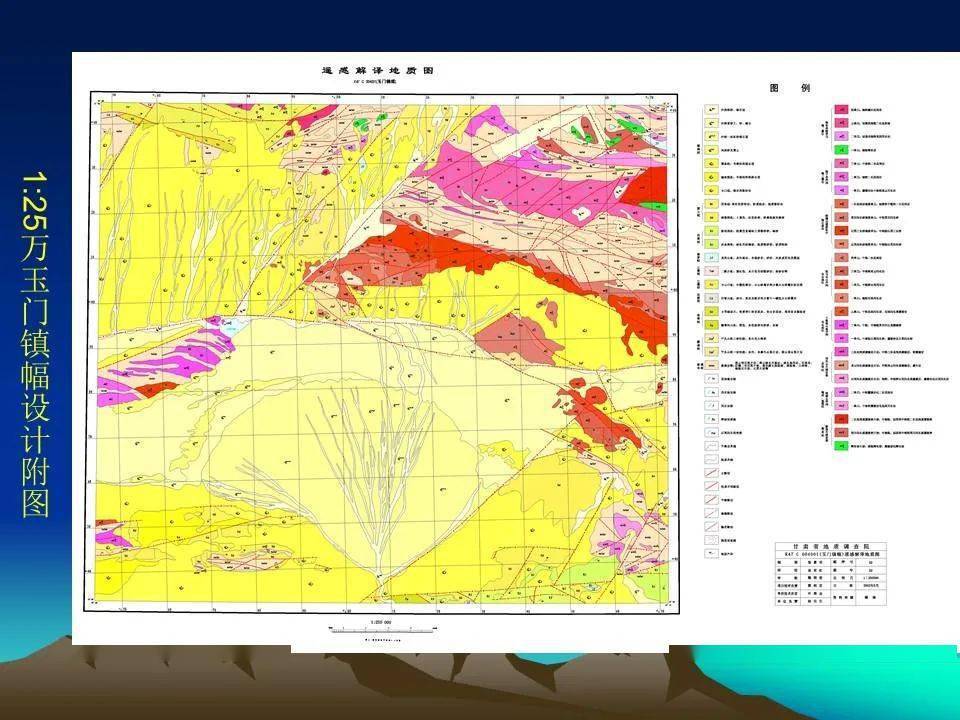
Task: Click 甘肃省地质调查院 header in title block
Action: click(831, 546)
